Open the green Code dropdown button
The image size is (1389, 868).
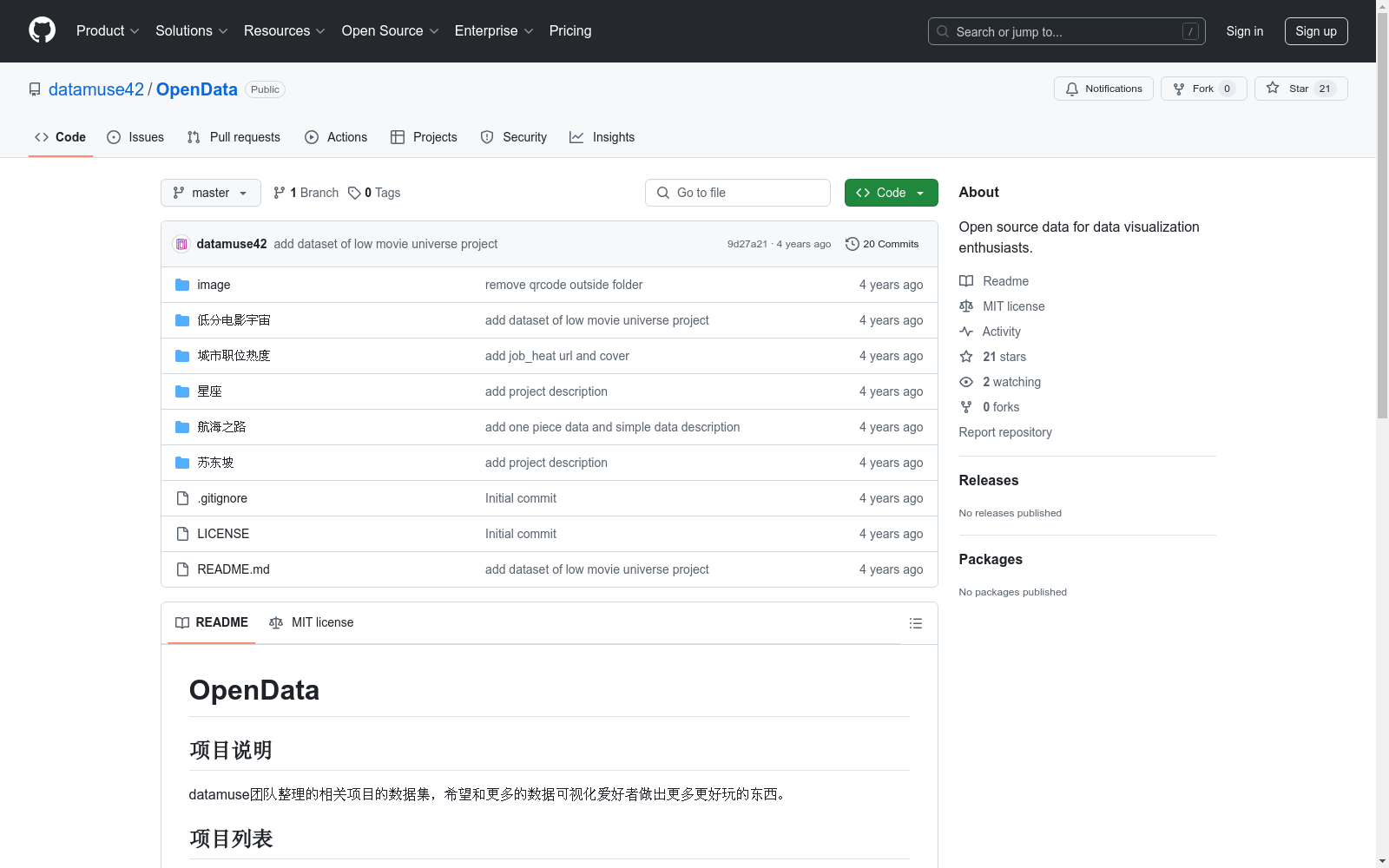pos(892,193)
